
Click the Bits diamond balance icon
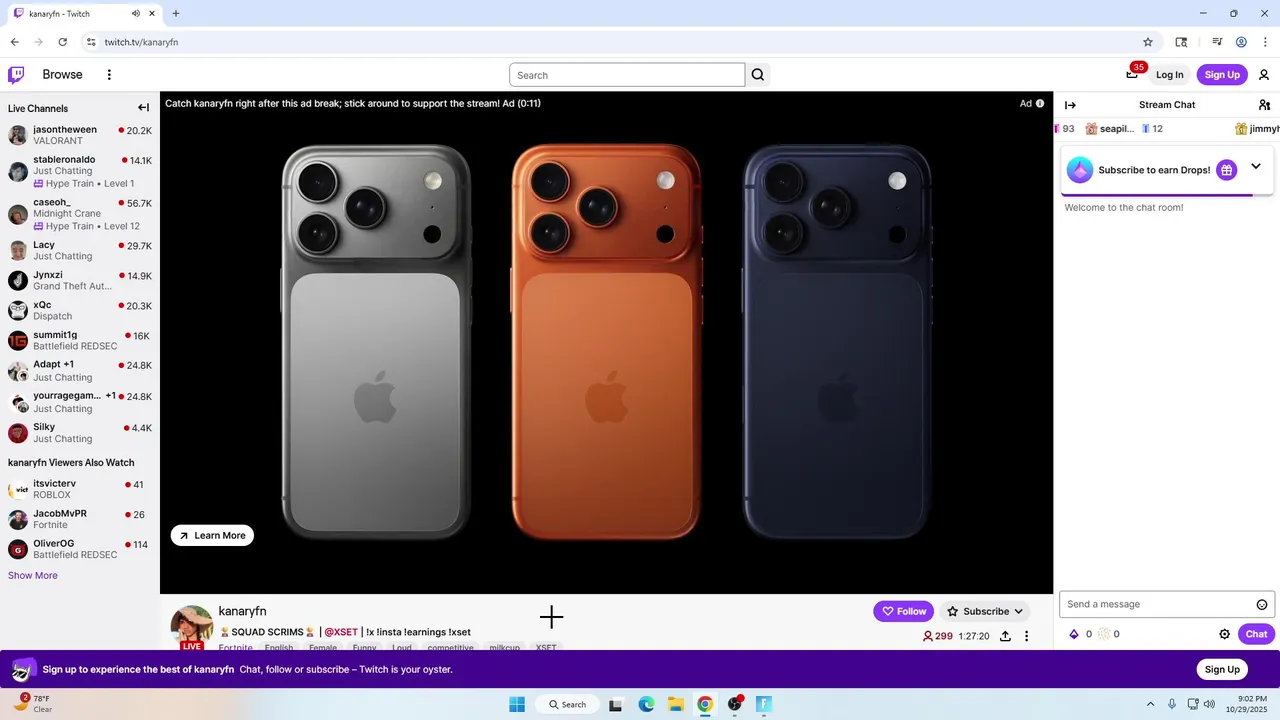click(1074, 634)
